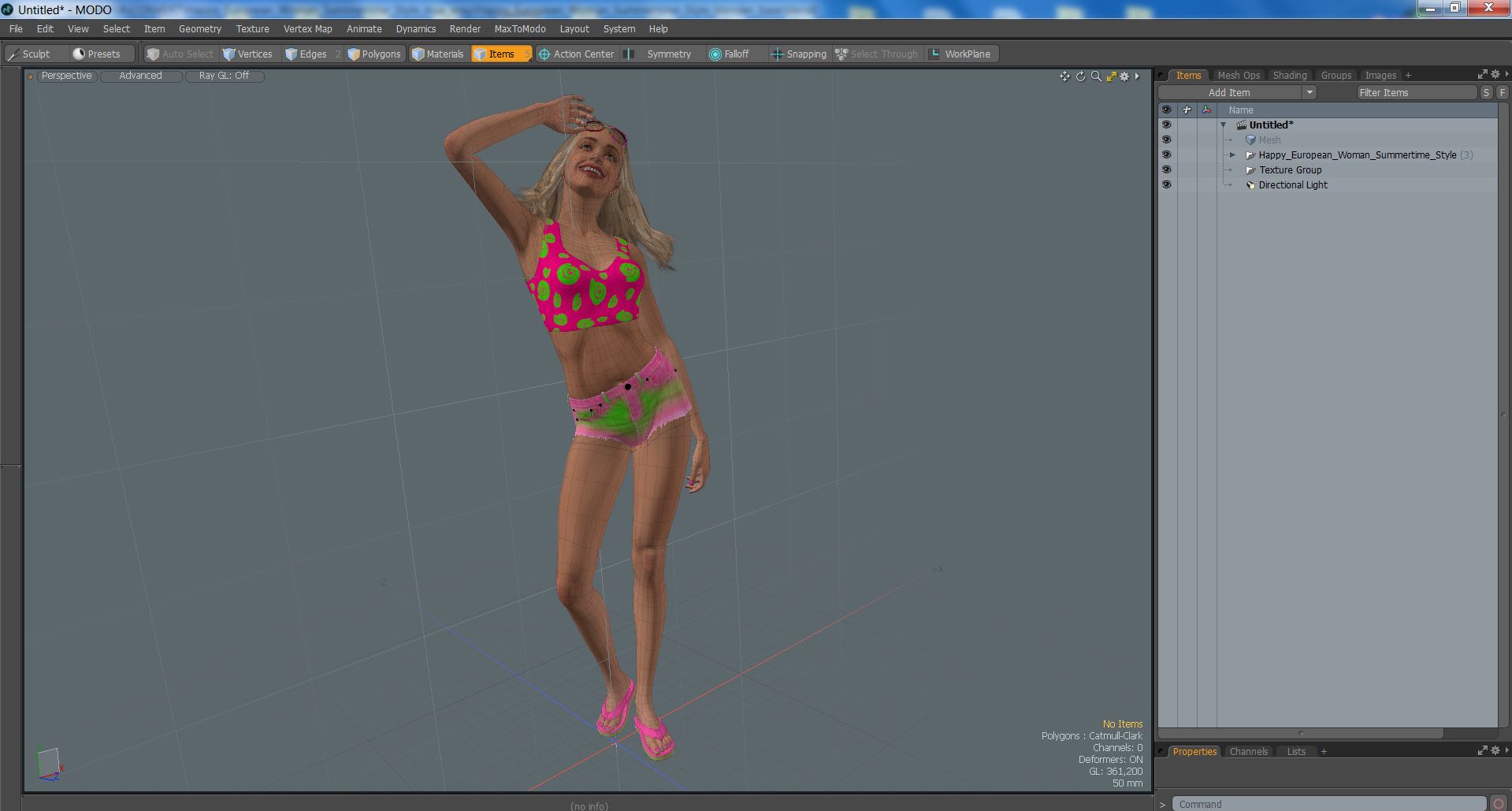Viewport: 1512px width, 811px height.
Task: Hide the Mesh item with its eye
Action: 1167,140
